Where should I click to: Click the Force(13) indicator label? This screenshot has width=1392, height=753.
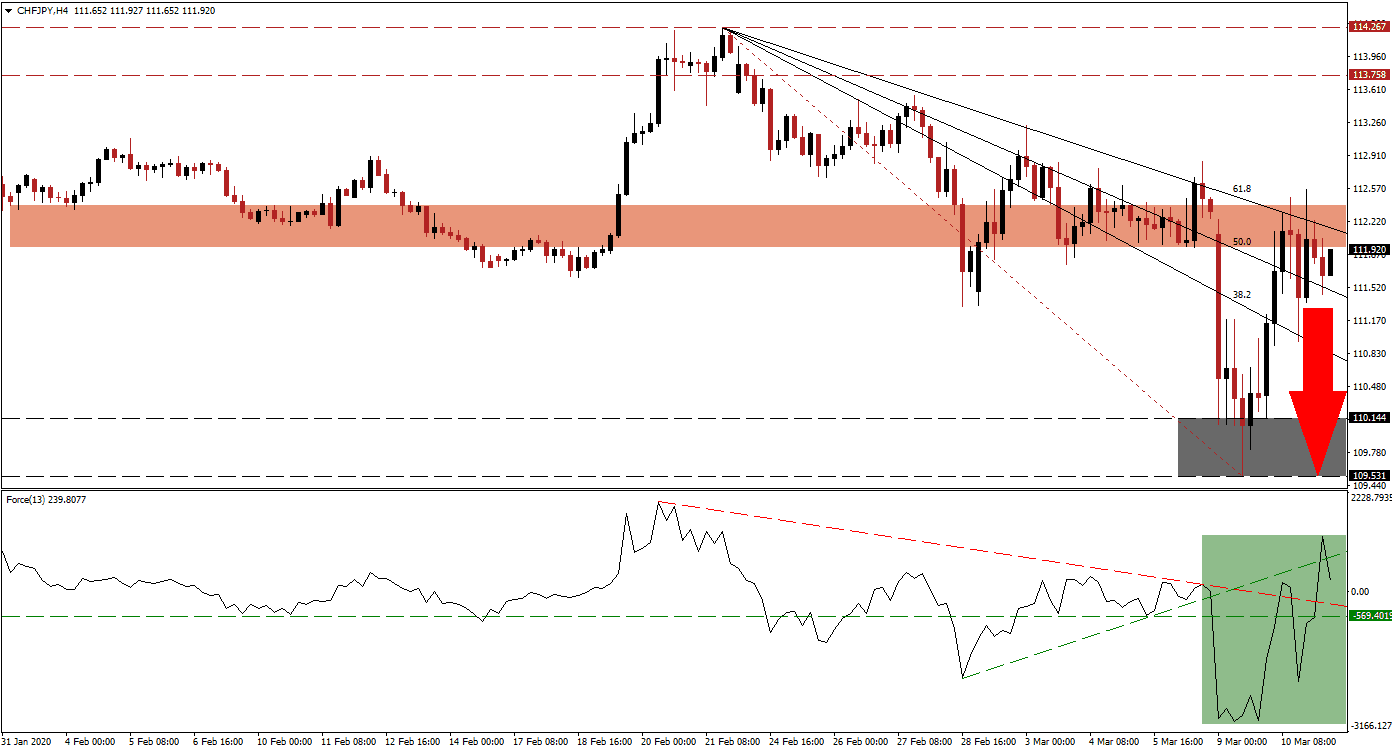click(x=45, y=499)
